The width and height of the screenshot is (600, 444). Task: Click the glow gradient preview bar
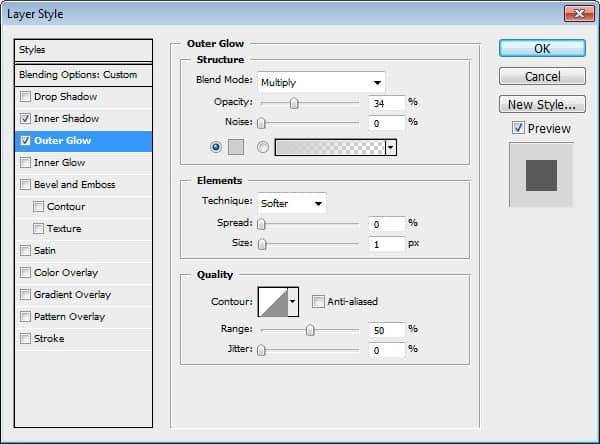click(330, 147)
